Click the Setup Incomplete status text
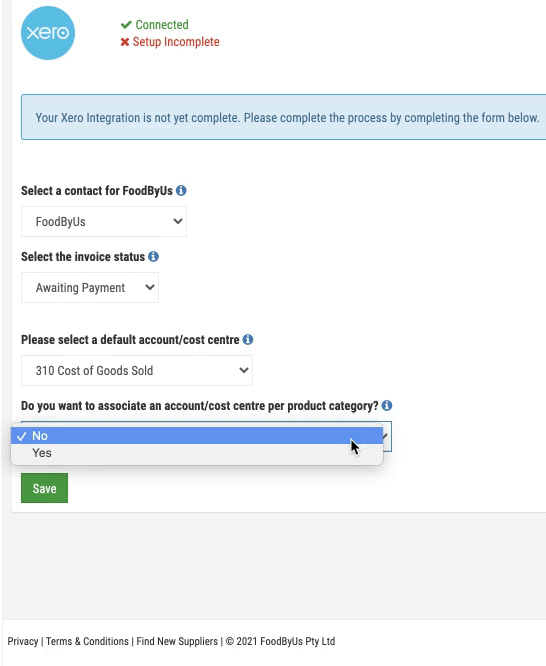The width and height of the screenshot is (546, 666). pyautogui.click(x=176, y=42)
